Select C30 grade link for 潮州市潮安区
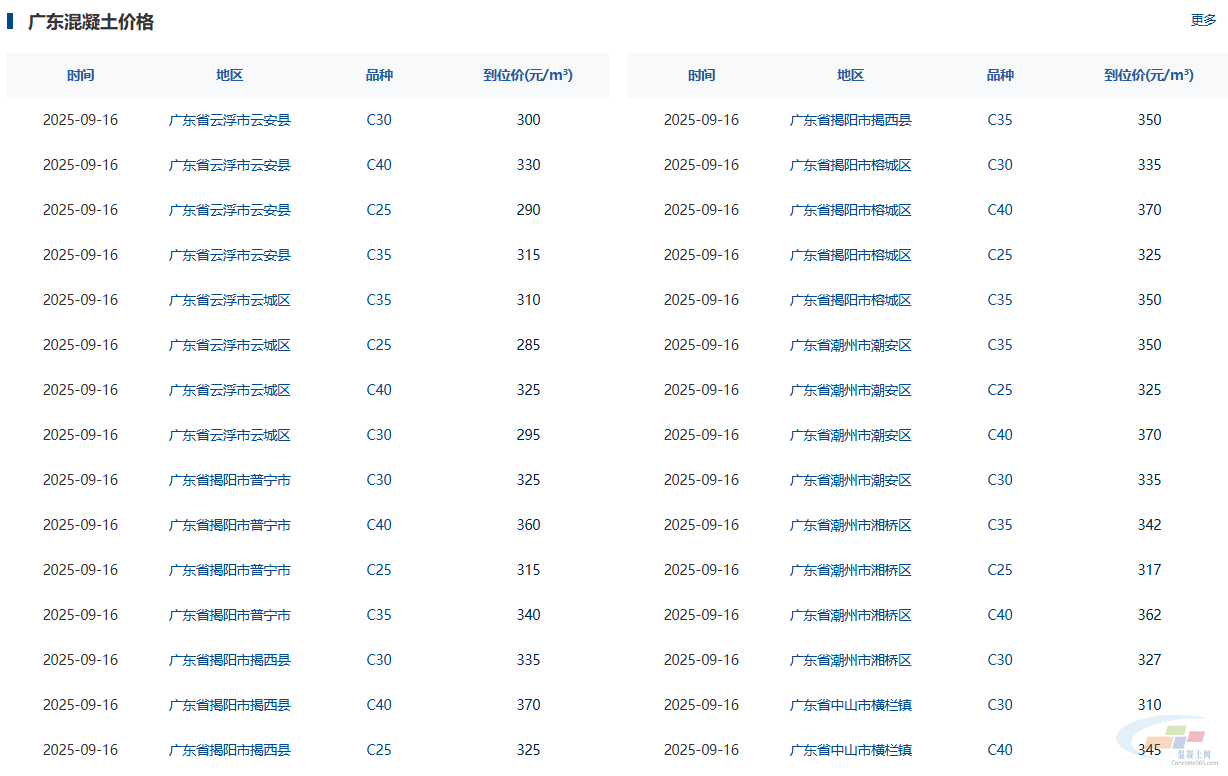This screenshot has height=776, width=1228. click(x=1000, y=480)
